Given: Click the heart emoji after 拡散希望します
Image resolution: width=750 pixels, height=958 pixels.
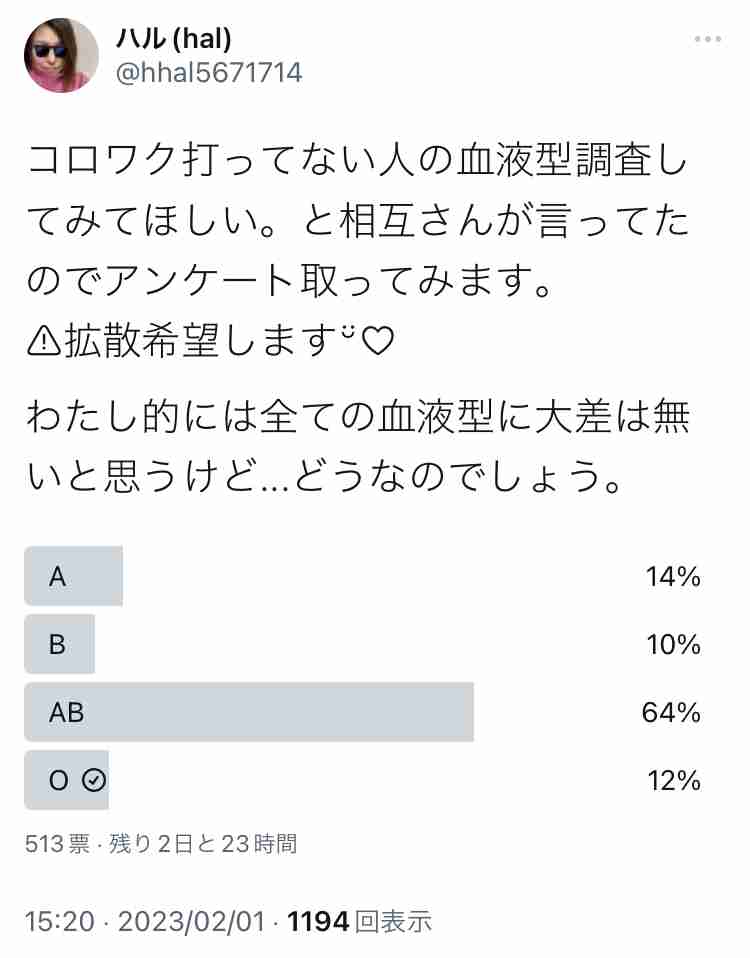Looking at the screenshot, I should click(377, 341).
